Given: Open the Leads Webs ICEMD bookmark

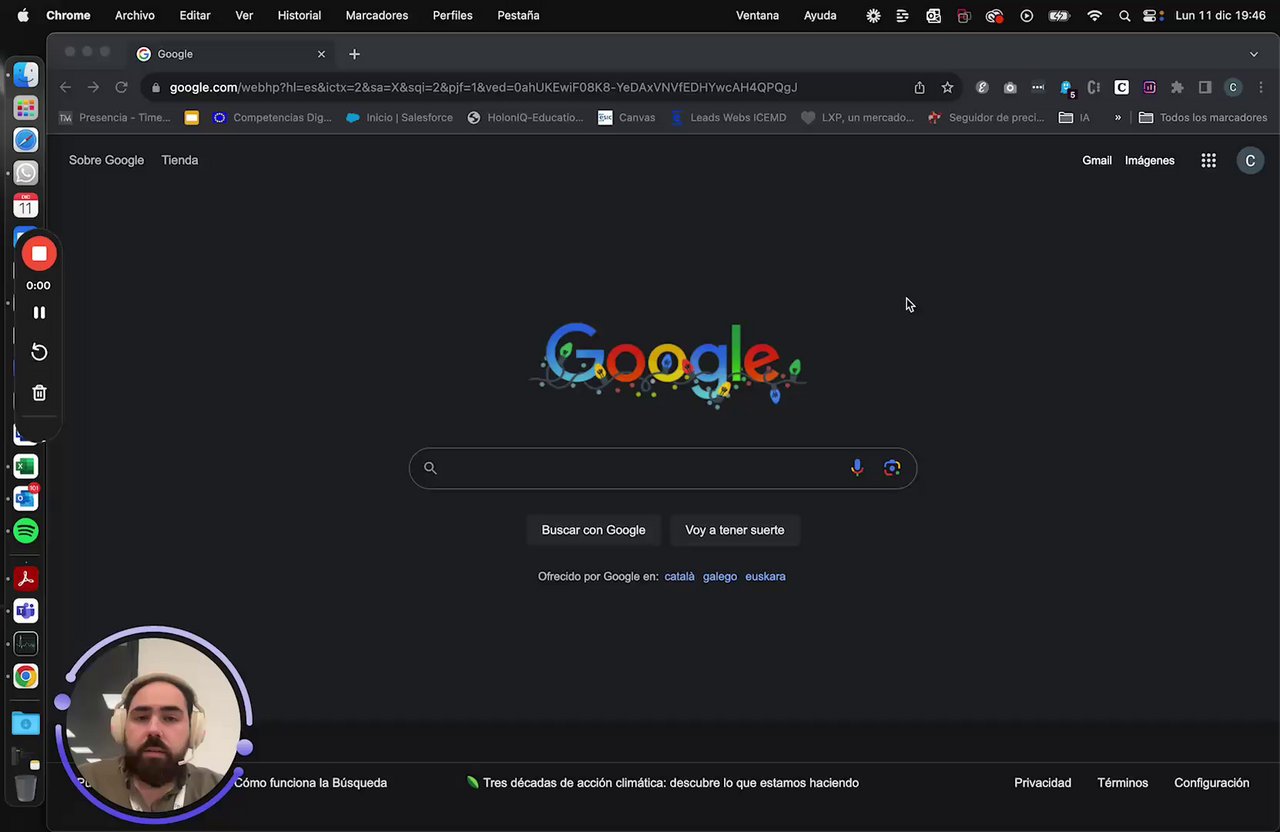Looking at the screenshot, I should pos(728,117).
